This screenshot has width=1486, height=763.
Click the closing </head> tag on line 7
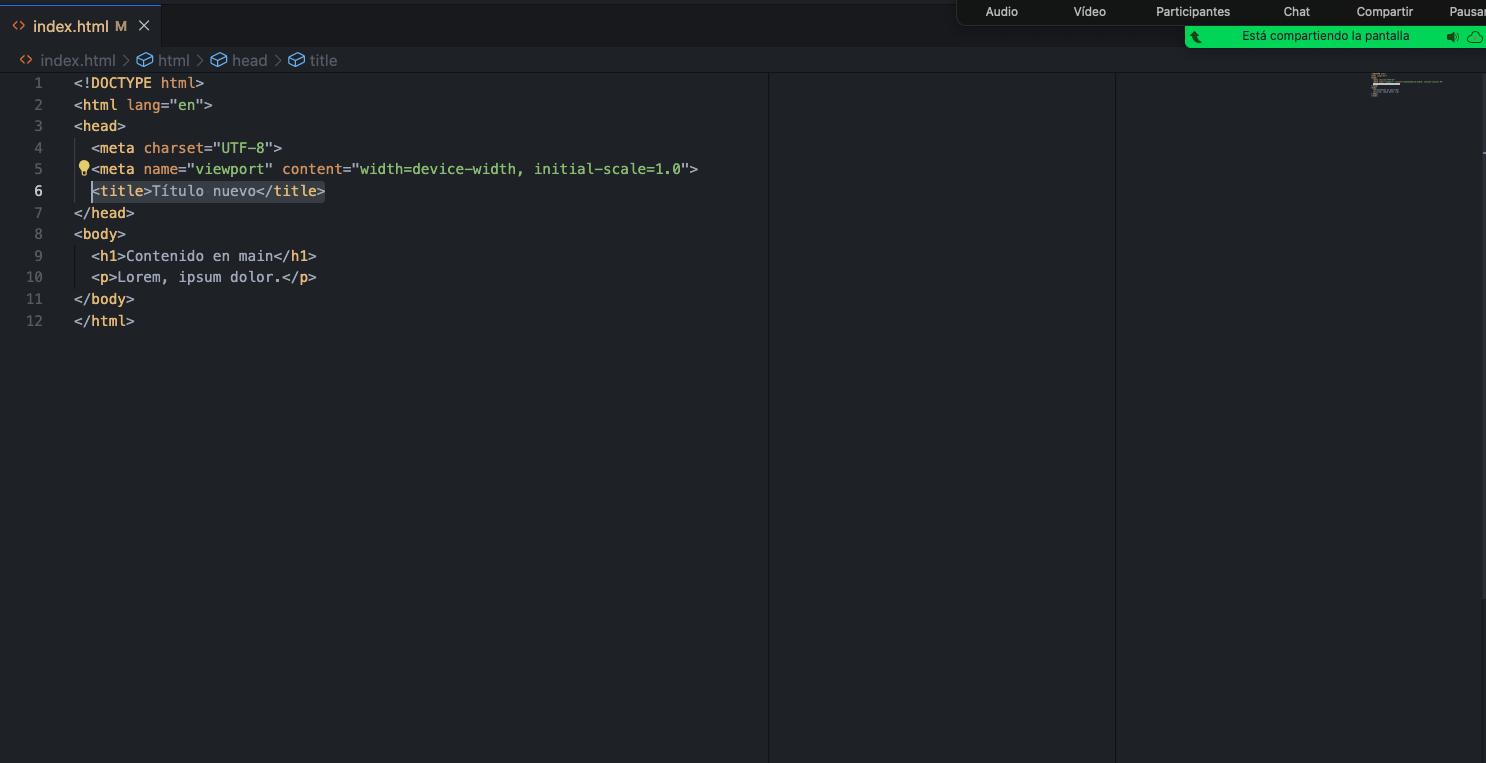(104, 213)
